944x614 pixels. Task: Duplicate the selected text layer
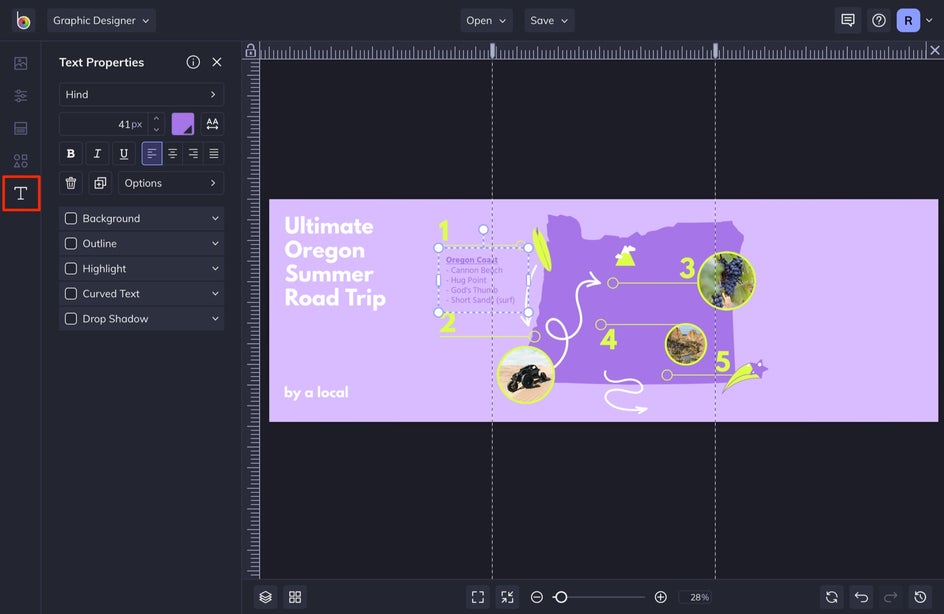click(x=99, y=183)
